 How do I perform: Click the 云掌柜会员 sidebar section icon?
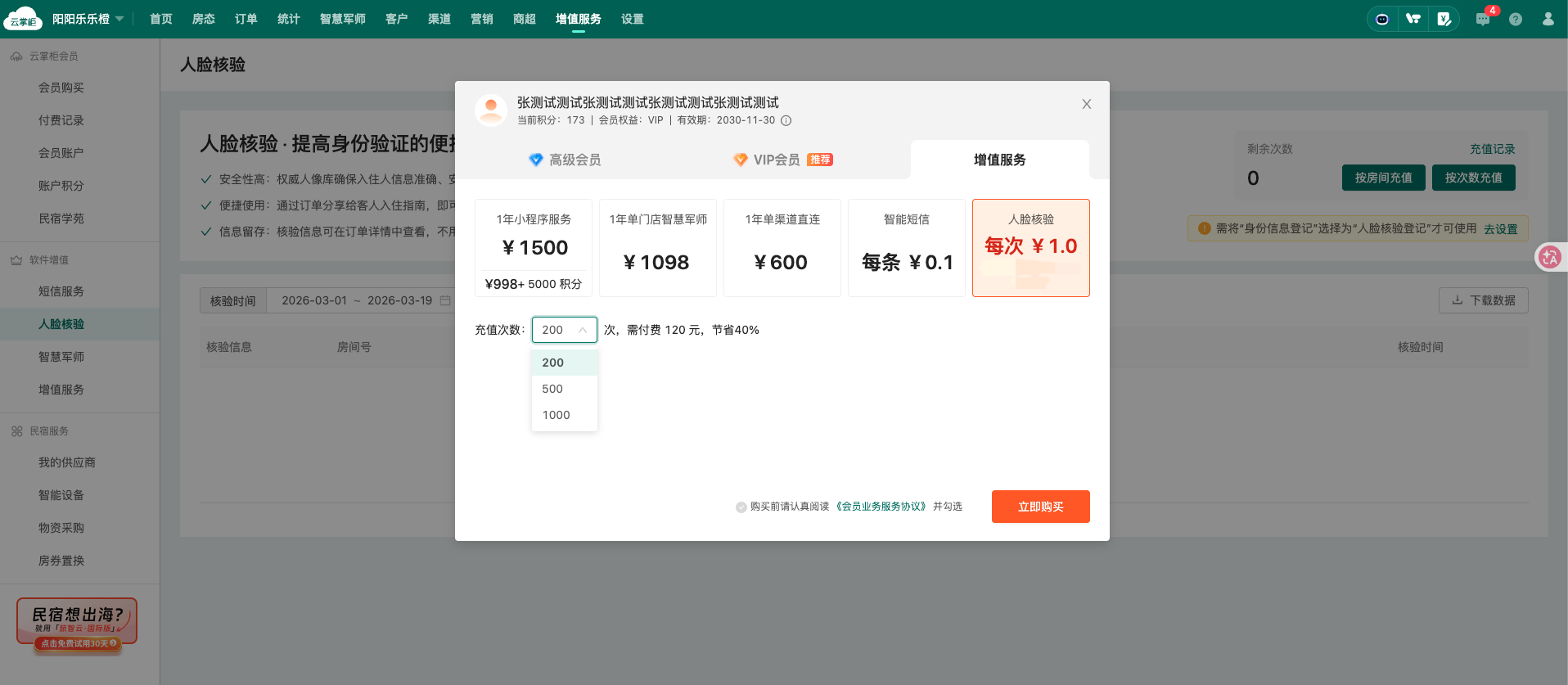[x=16, y=56]
